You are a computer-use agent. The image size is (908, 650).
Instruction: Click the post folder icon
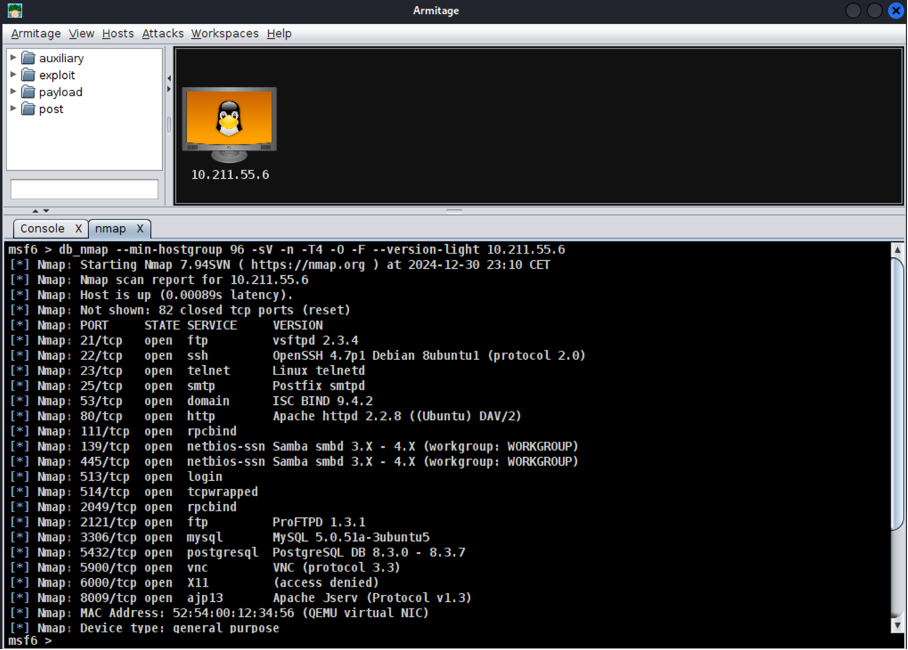pyautogui.click(x=28, y=108)
